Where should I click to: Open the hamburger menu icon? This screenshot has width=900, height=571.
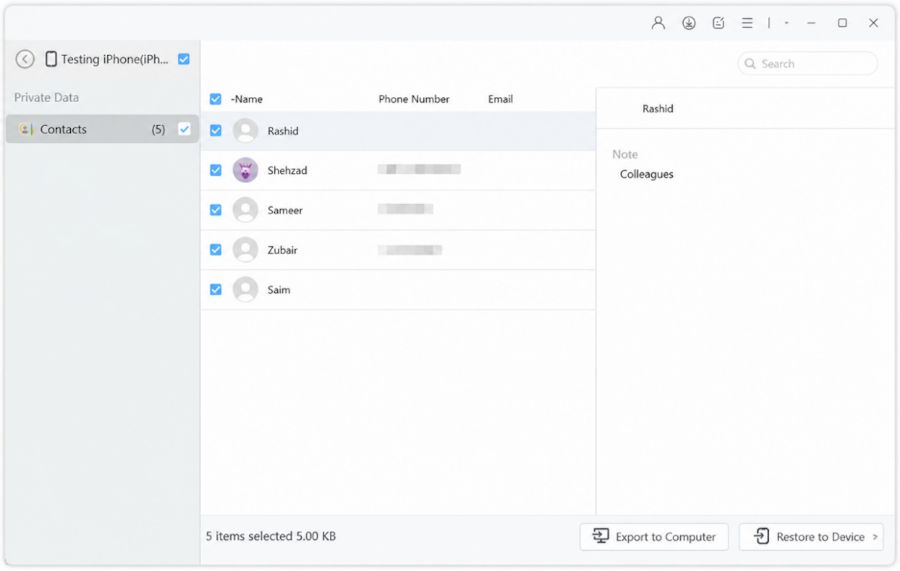pyautogui.click(x=747, y=23)
